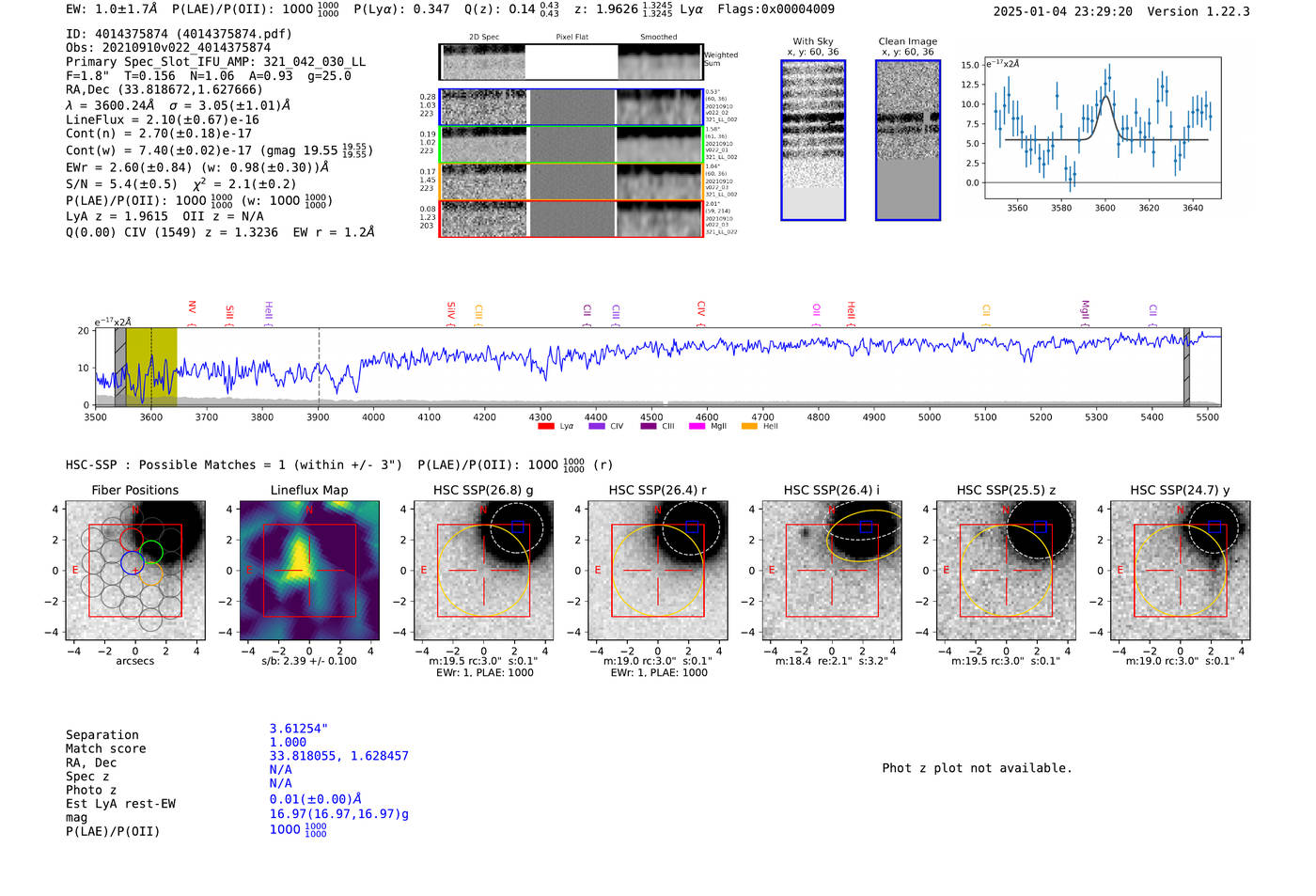Click the Weighted Sum 2D spectrum row

[572, 62]
